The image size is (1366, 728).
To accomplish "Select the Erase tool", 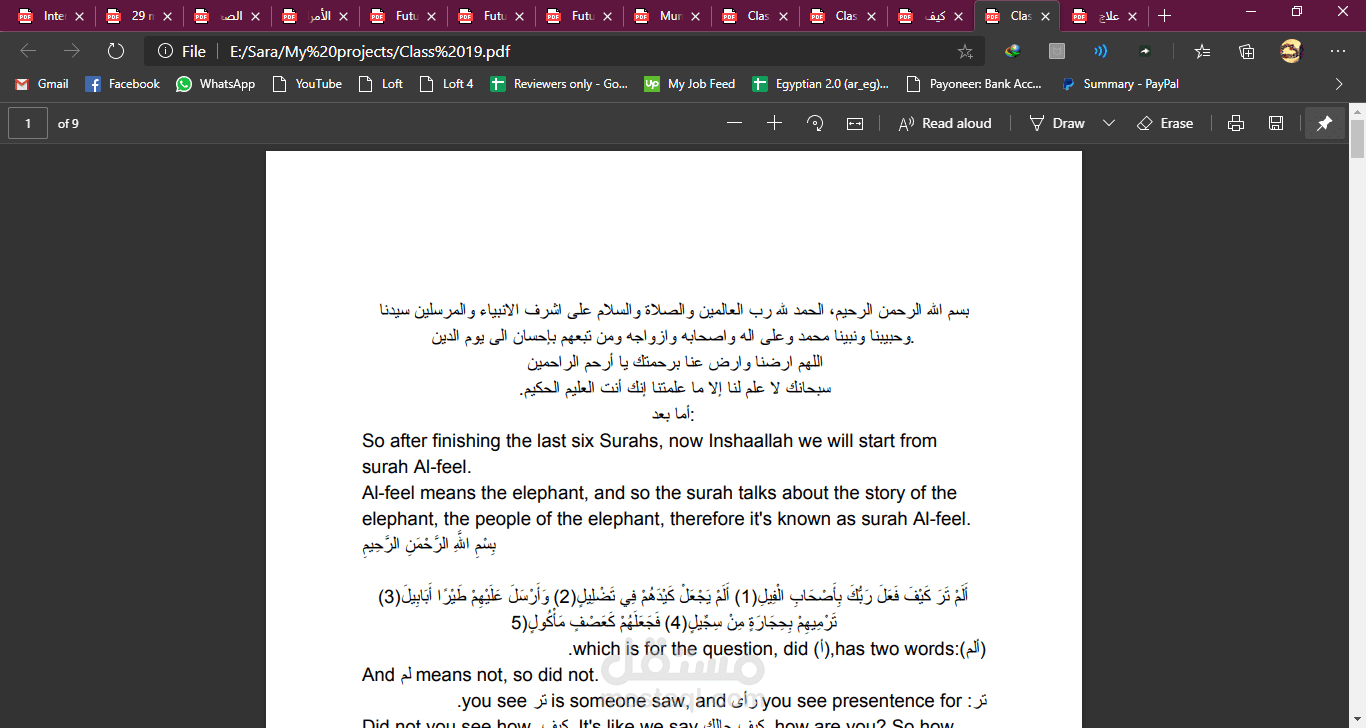I will [x=1165, y=123].
